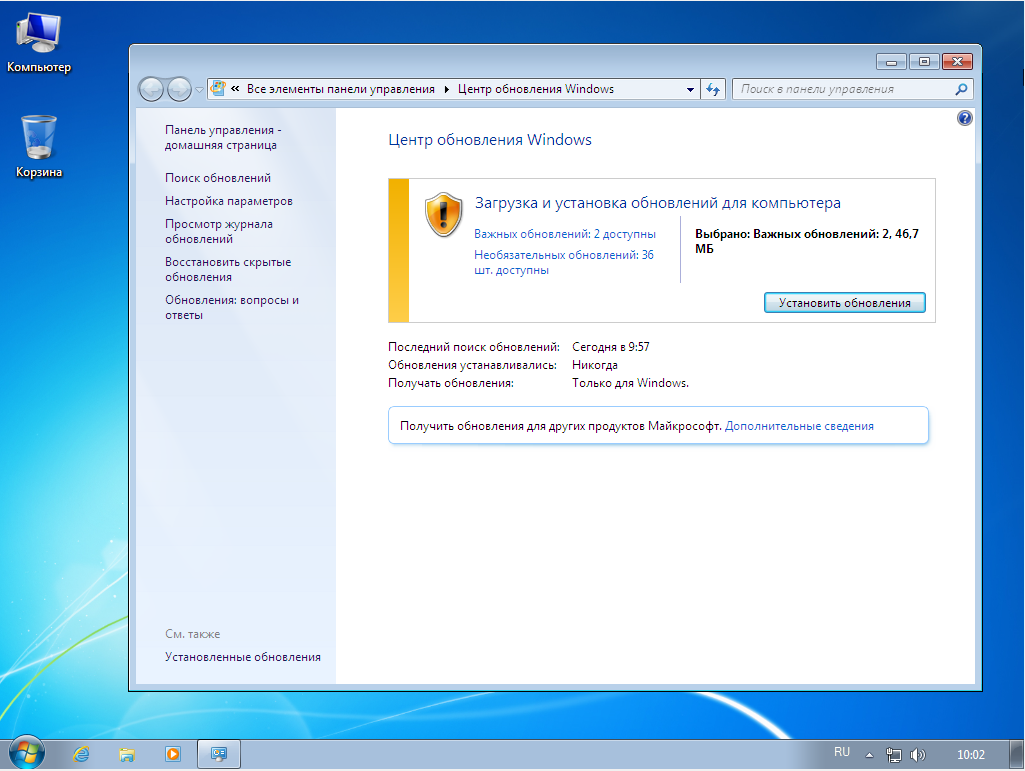Open recent pages dropdown next to the navigation arrows
The height and width of the screenshot is (771, 1025).
[199, 90]
